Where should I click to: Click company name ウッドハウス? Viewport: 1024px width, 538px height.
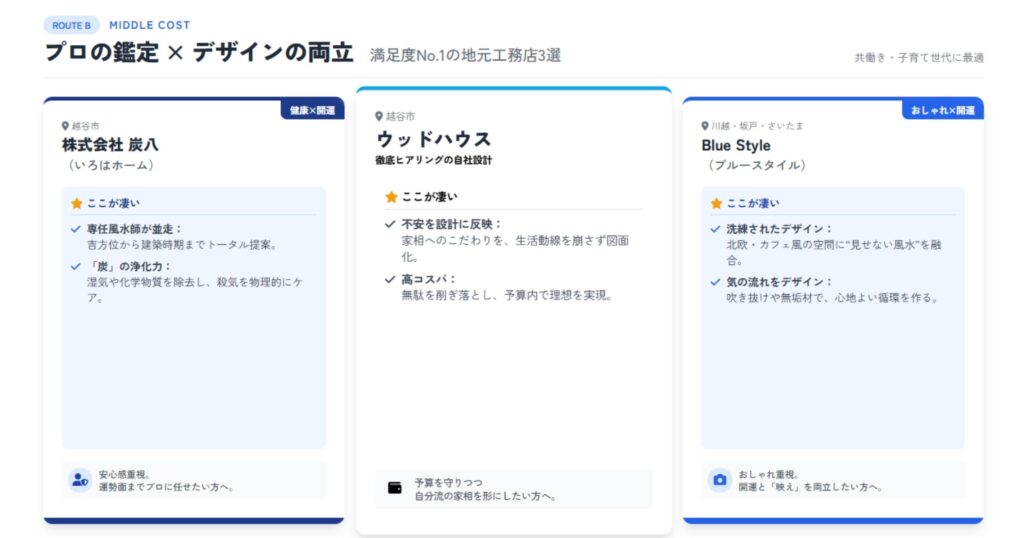[x=434, y=138]
